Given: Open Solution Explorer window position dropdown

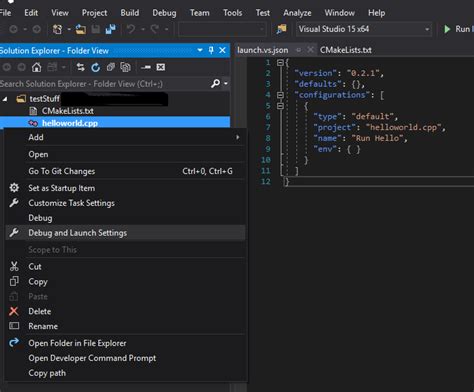Looking at the screenshot, I should click(200, 50).
